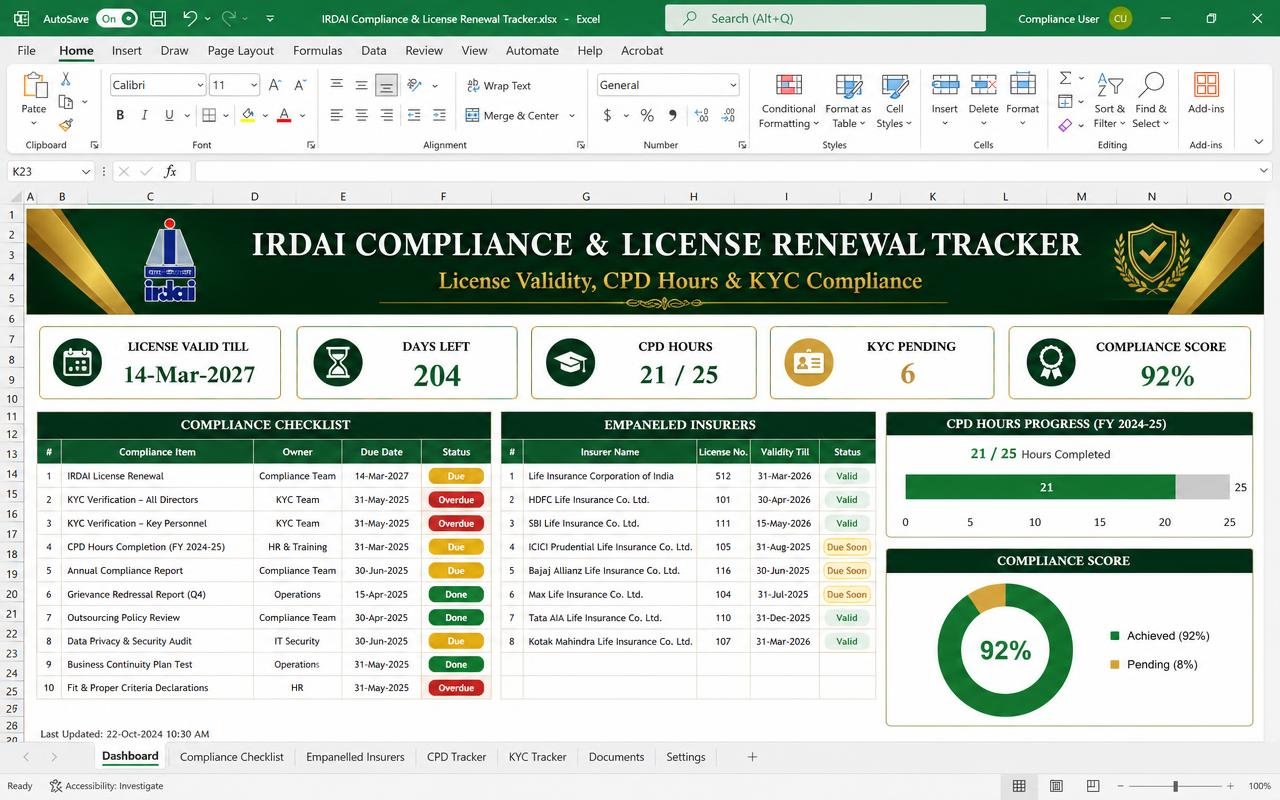Open the File menu
The height and width of the screenshot is (800, 1280).
[26, 50]
